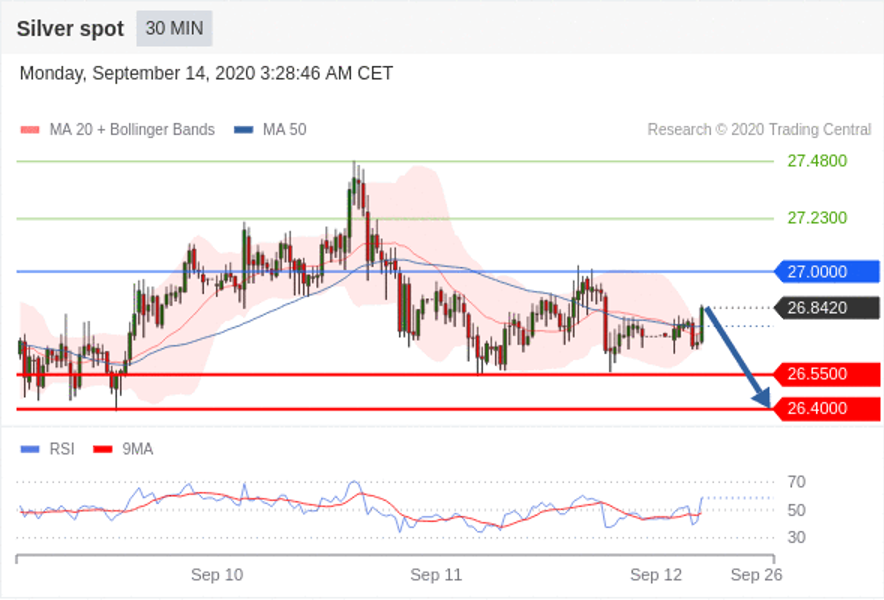884x600 pixels.
Task: Click the RSI 70 axis value
Action: coord(797,482)
